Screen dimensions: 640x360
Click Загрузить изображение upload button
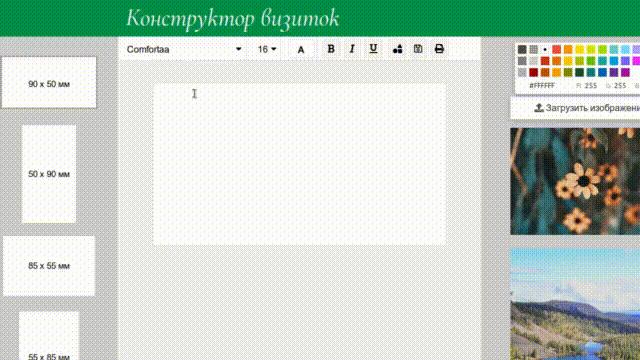coord(575,108)
